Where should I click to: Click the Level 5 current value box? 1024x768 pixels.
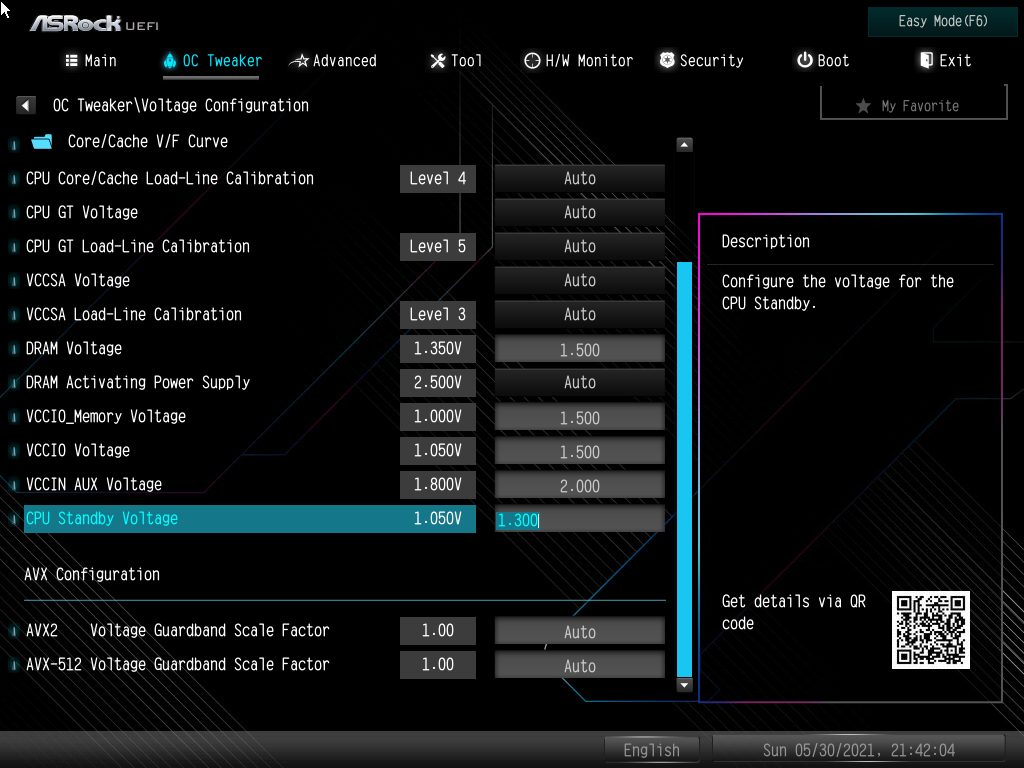point(438,246)
